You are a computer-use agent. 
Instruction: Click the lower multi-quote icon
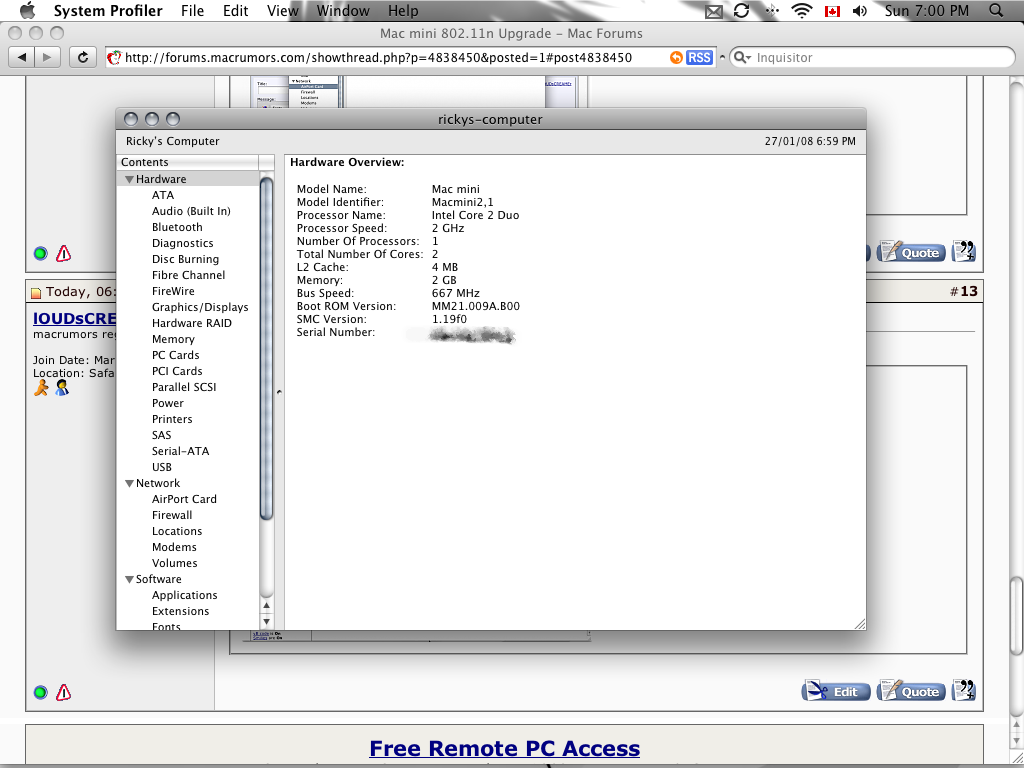[964, 690]
